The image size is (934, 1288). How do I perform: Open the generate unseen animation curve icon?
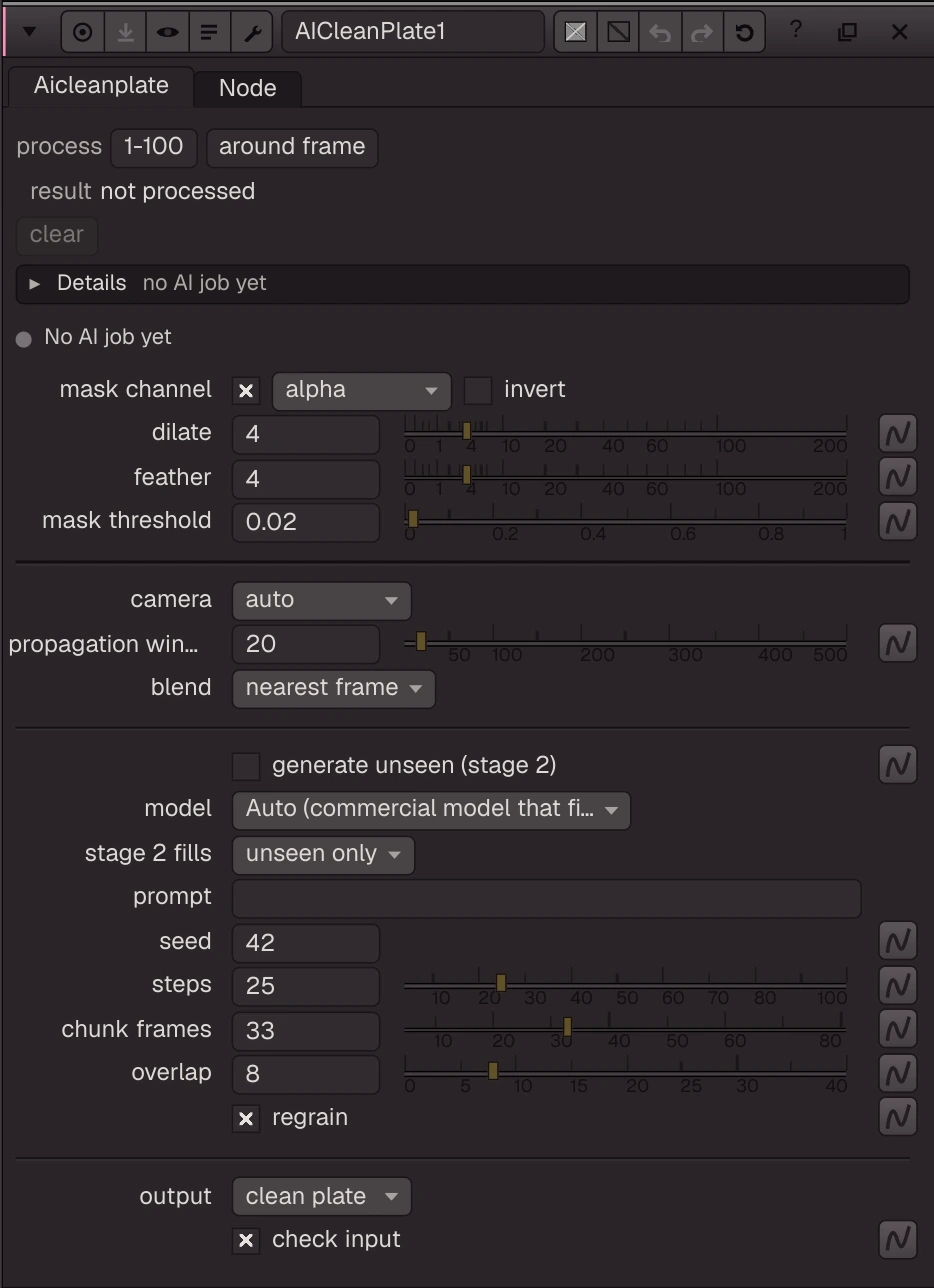897,765
